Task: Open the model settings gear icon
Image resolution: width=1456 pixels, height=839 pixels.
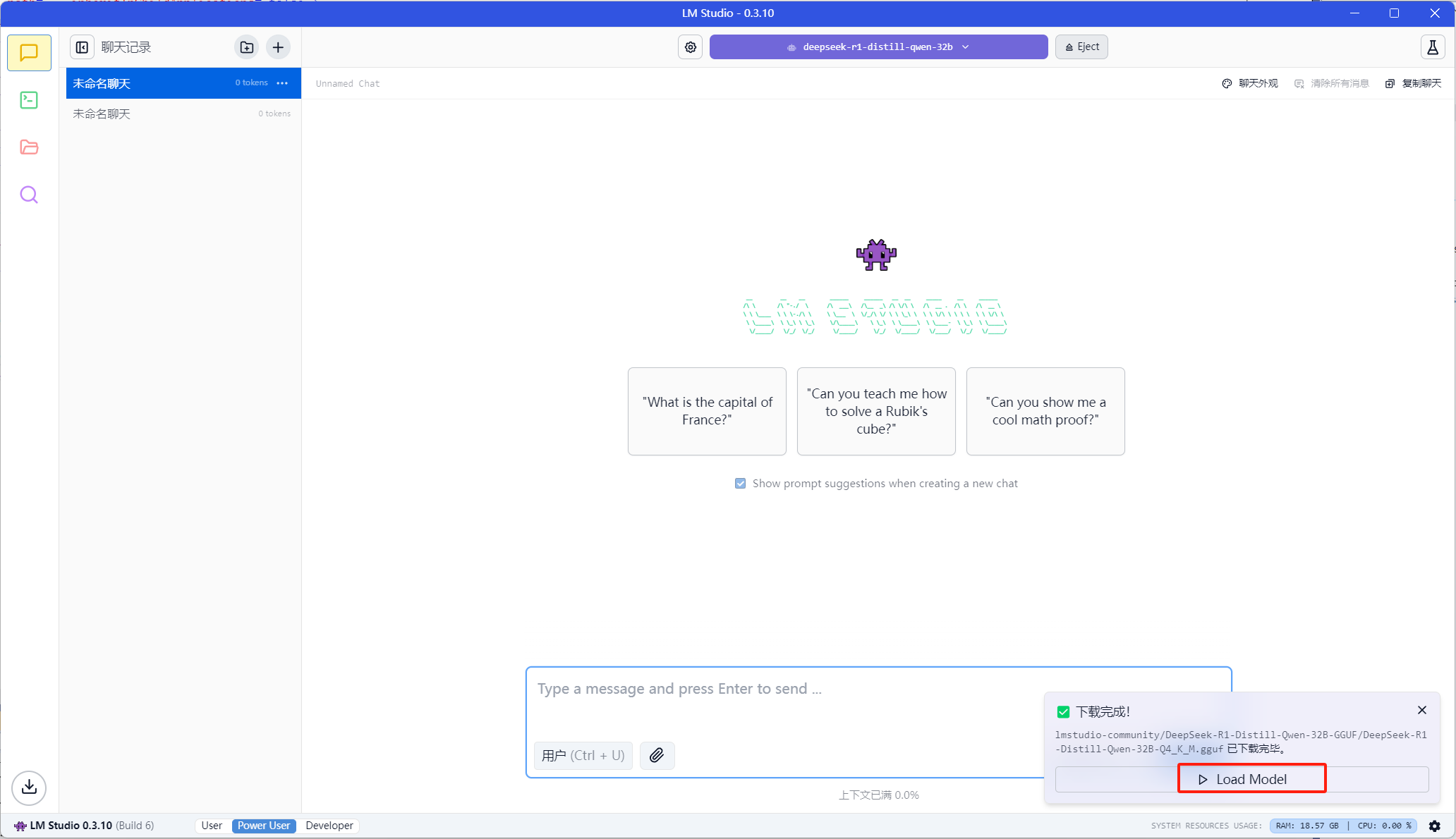Action: 691,47
